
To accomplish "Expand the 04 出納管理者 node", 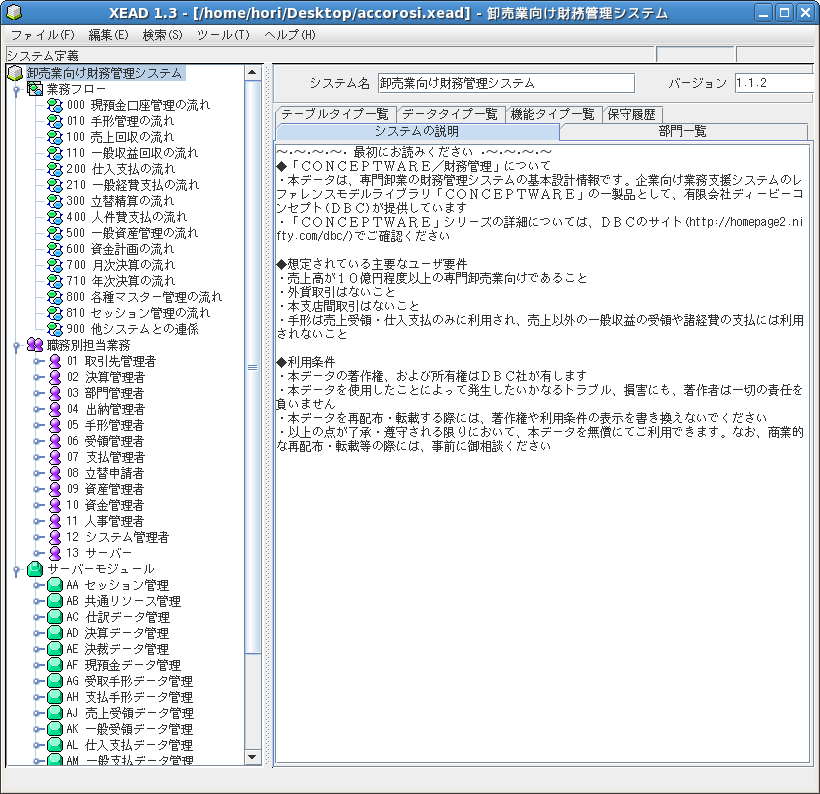I will pyautogui.click(x=38, y=409).
